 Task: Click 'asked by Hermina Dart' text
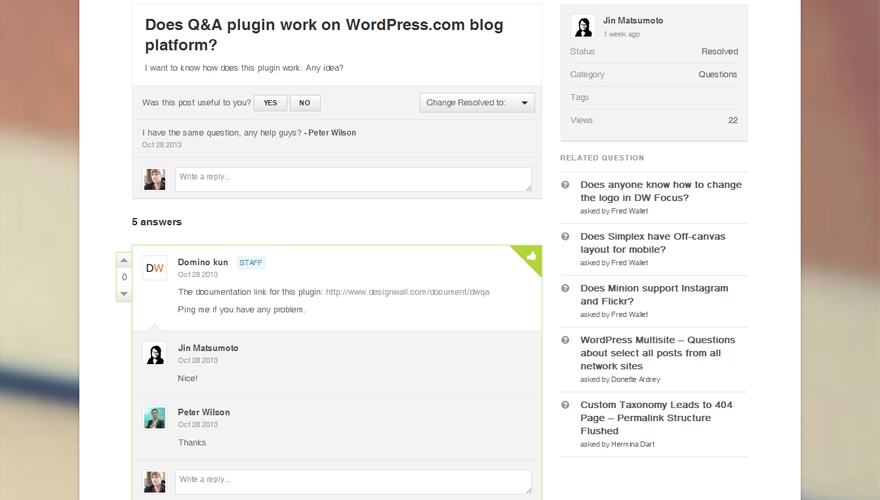[617, 444]
